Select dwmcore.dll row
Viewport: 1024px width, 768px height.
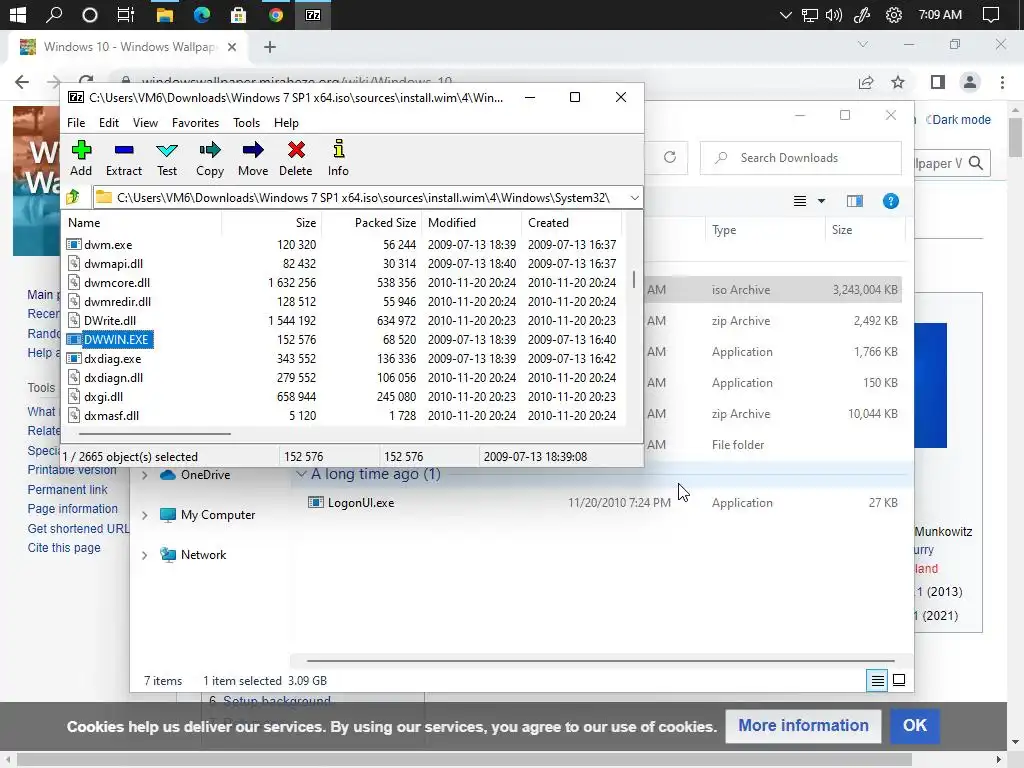[116, 283]
